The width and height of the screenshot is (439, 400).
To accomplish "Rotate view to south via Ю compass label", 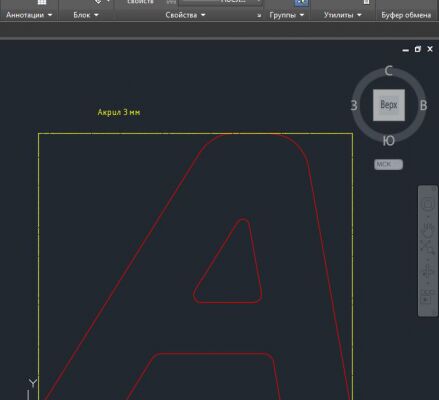I will pyautogui.click(x=388, y=141).
